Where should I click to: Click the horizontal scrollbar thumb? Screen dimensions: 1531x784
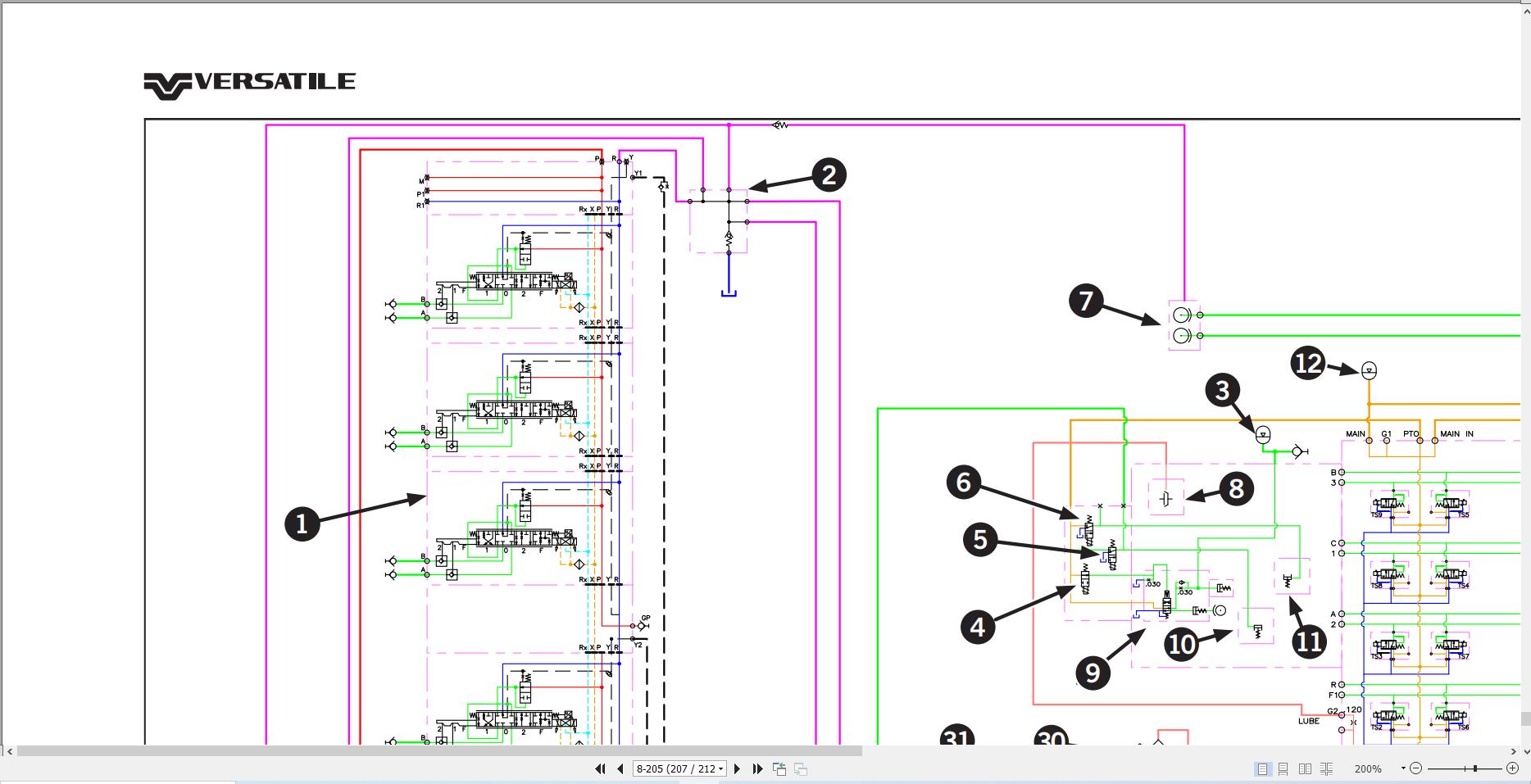coord(439,750)
